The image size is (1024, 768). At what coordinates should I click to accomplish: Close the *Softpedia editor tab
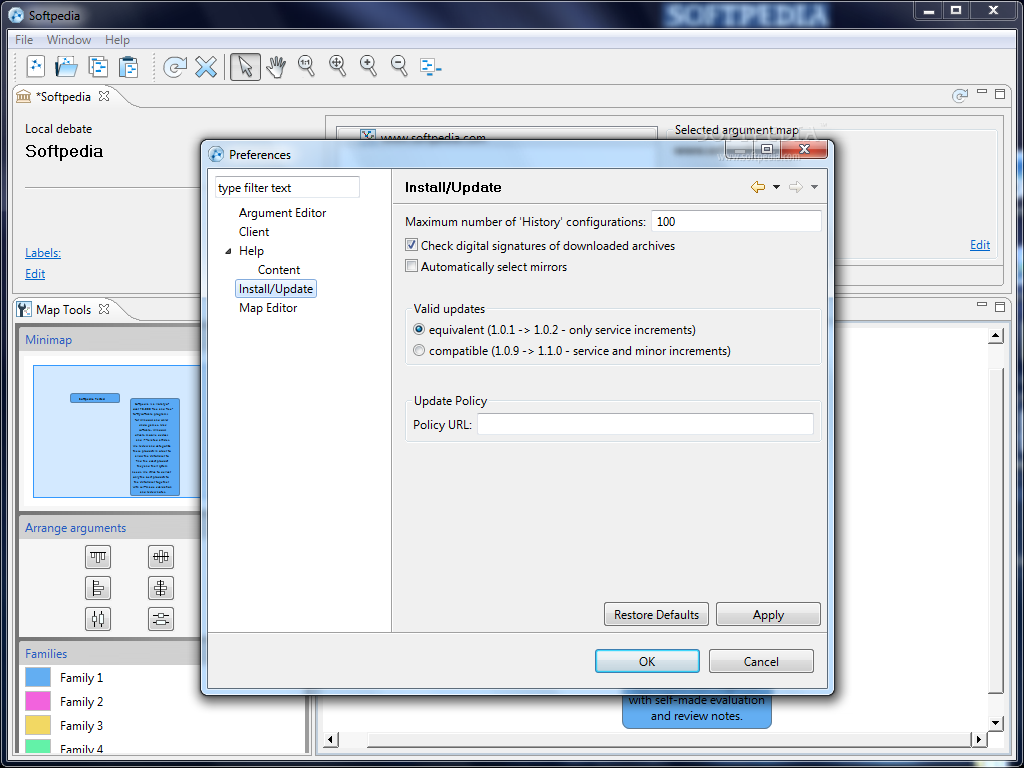click(x=104, y=96)
